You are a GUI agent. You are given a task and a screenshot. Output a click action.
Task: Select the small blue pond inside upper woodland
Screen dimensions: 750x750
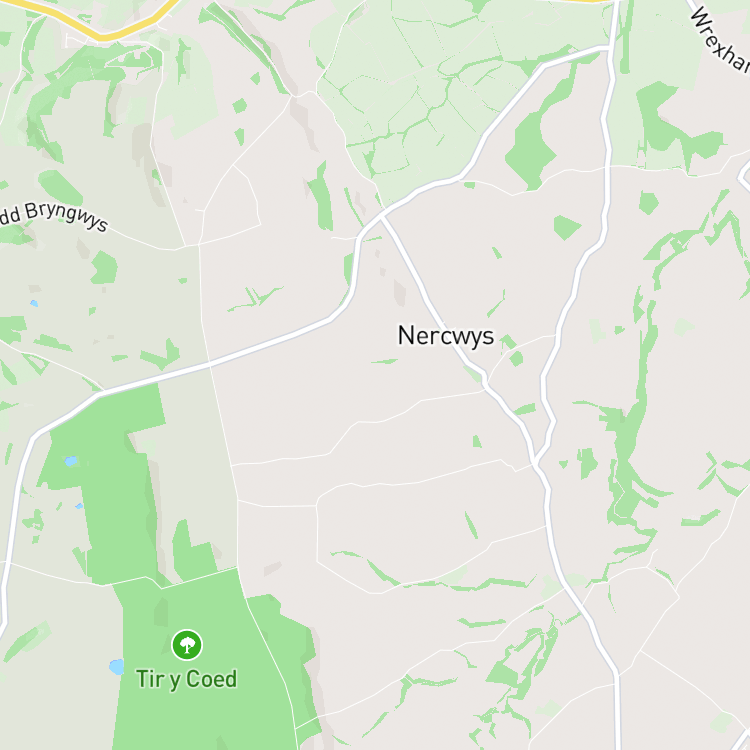click(71, 461)
